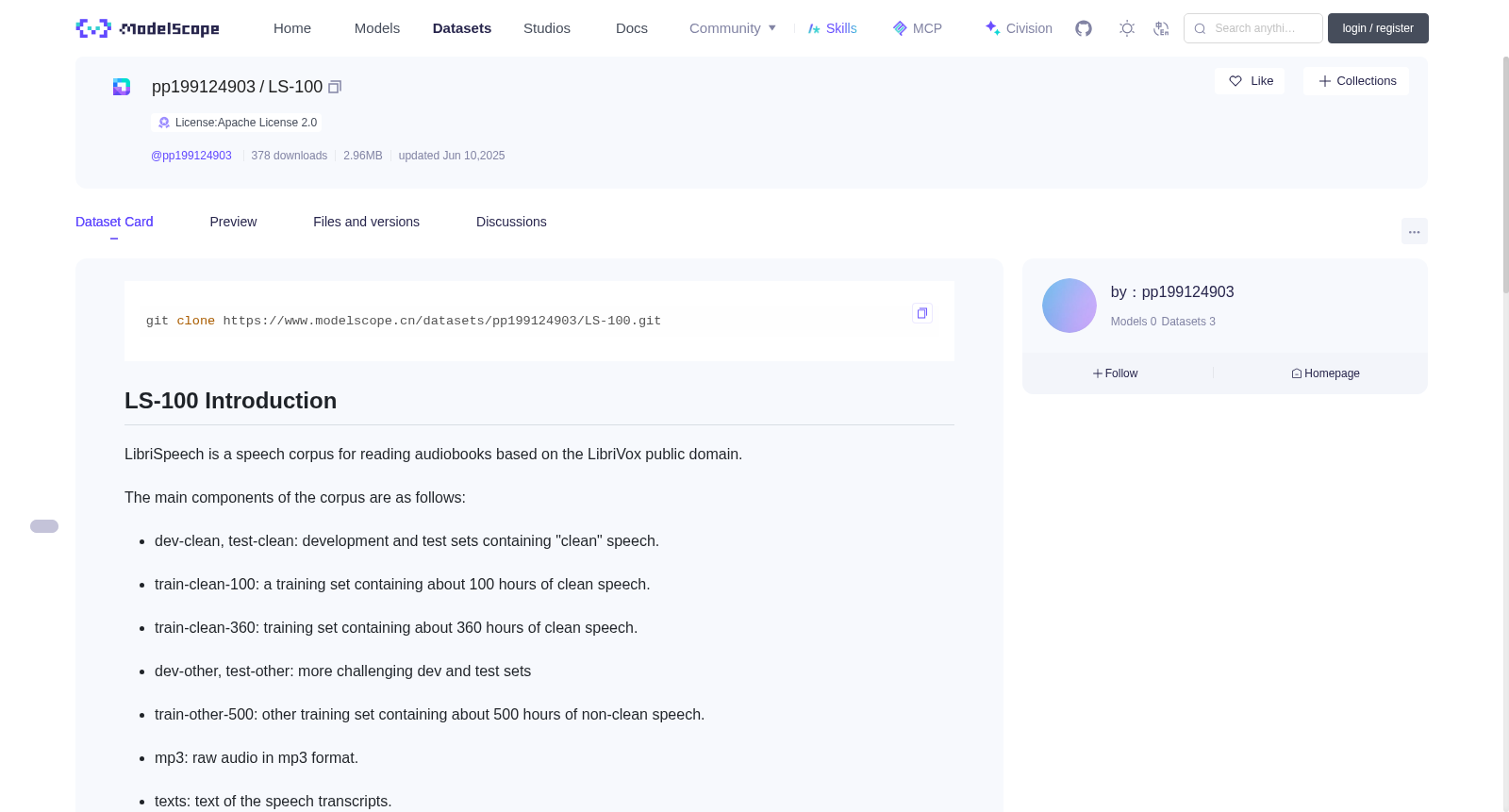This screenshot has width=1509, height=812.
Task: Click the dataset avatar icon beside the title
Action: coord(122,87)
